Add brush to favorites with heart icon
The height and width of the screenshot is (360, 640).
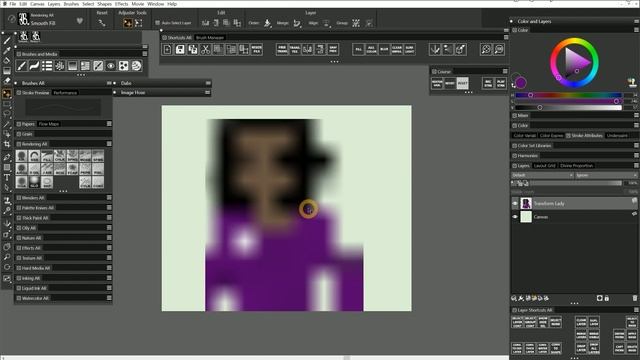[80, 21]
